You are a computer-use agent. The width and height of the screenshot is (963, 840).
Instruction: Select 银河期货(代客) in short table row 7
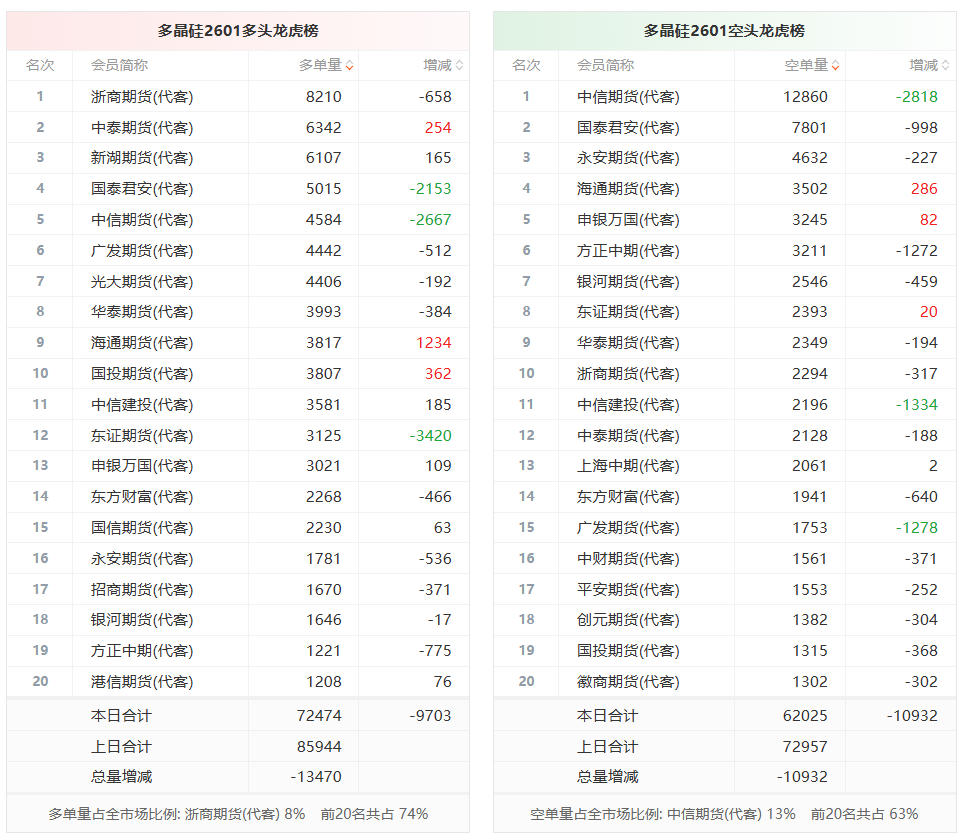click(628, 281)
